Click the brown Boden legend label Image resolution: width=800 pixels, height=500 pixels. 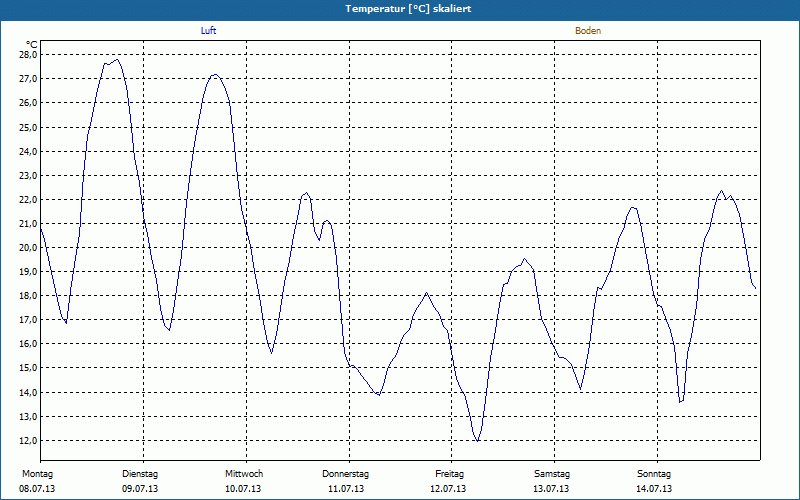pos(588,31)
